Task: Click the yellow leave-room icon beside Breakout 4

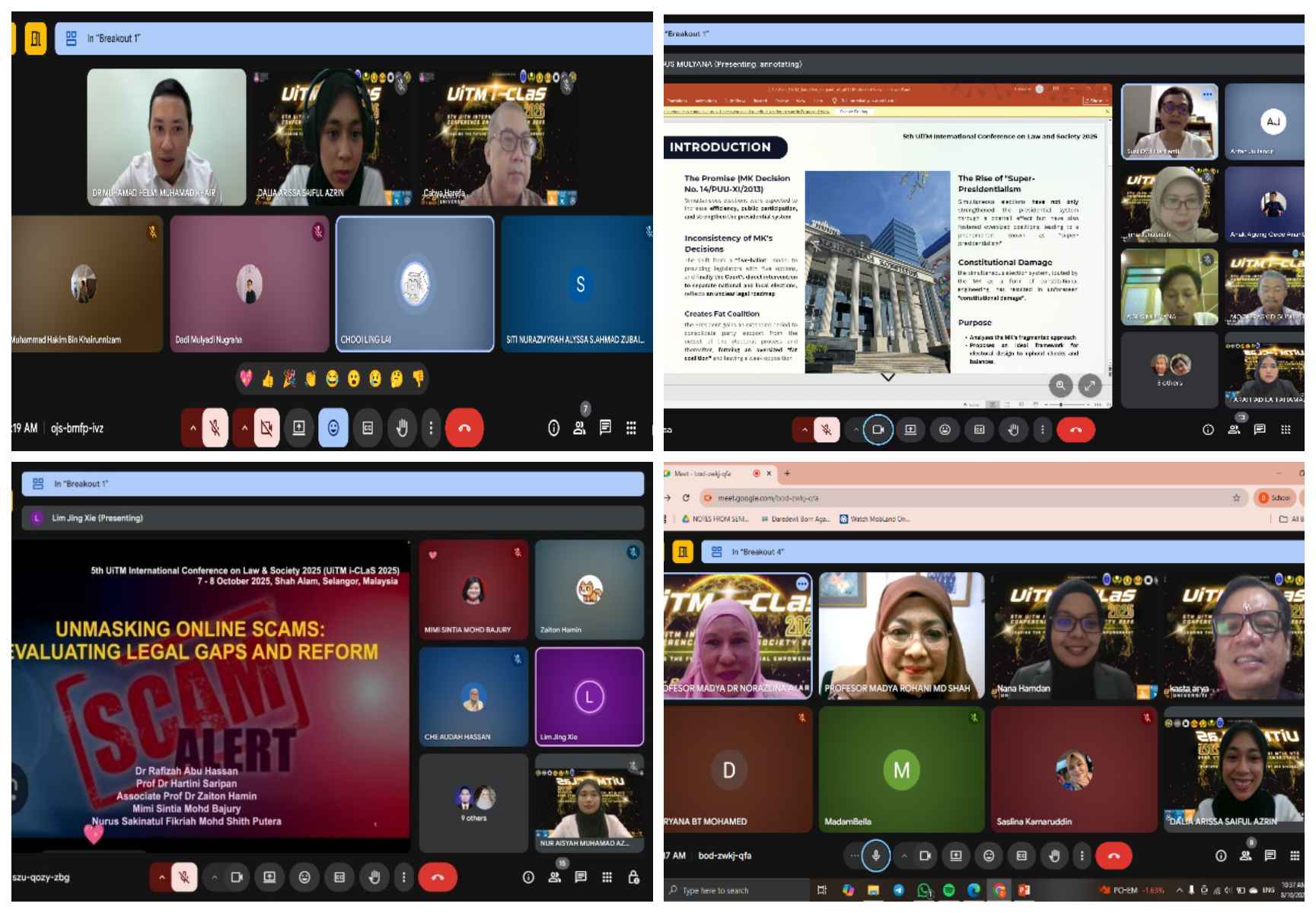Action: pos(682,552)
